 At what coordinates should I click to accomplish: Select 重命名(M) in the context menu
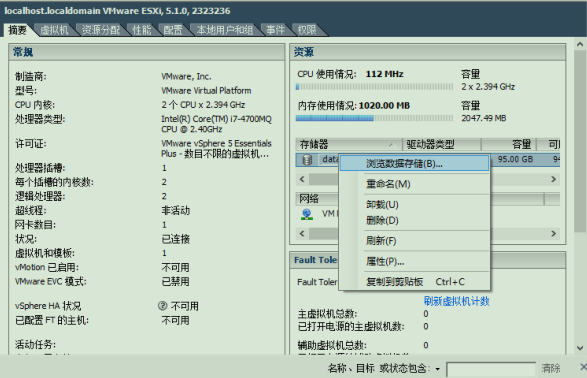[414, 184]
